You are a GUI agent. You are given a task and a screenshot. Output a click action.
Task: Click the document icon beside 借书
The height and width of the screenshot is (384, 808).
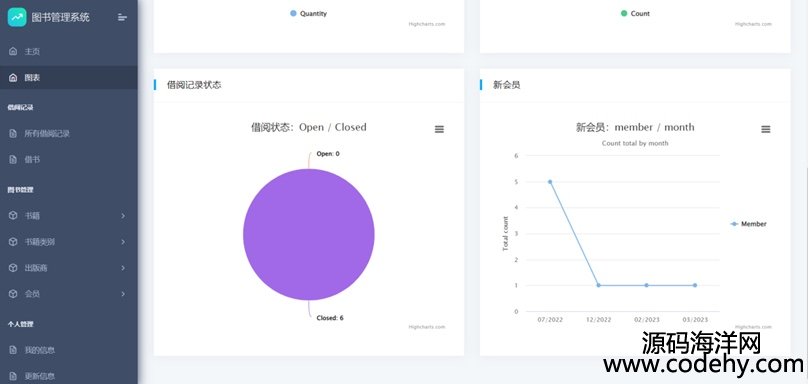13,160
